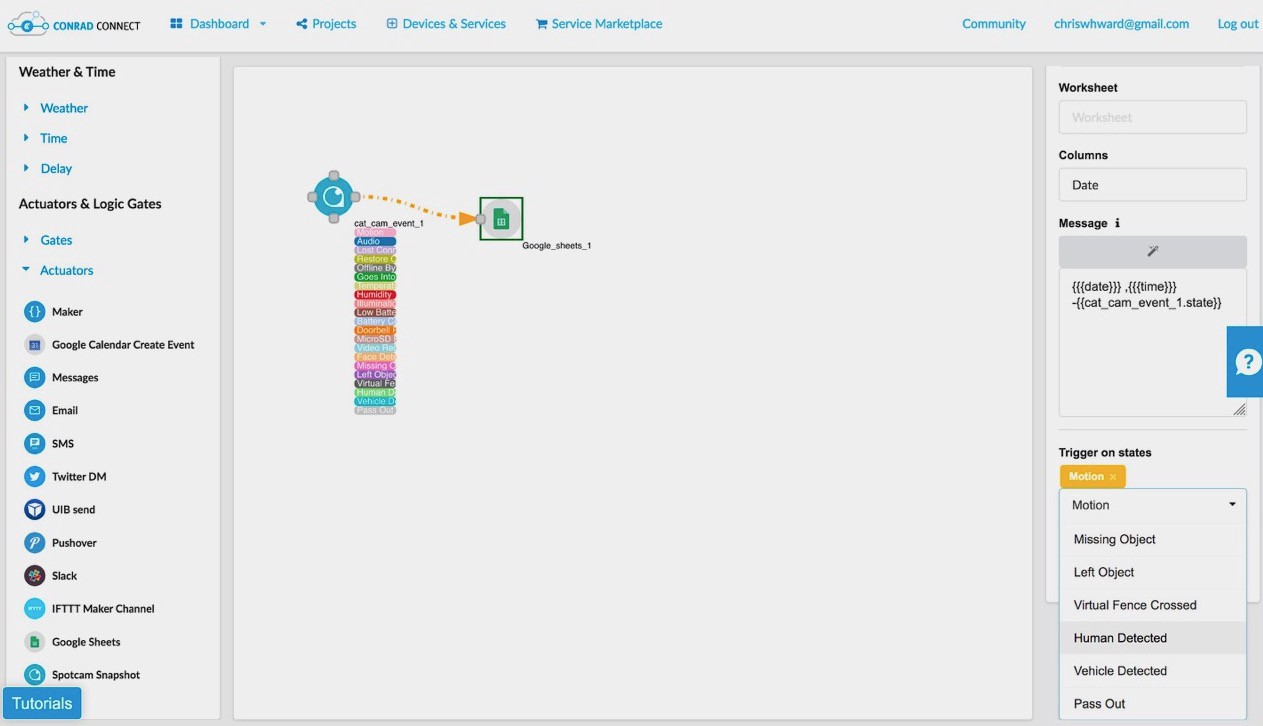Select the Email actuator icon
The height and width of the screenshot is (726, 1263).
[35, 411]
